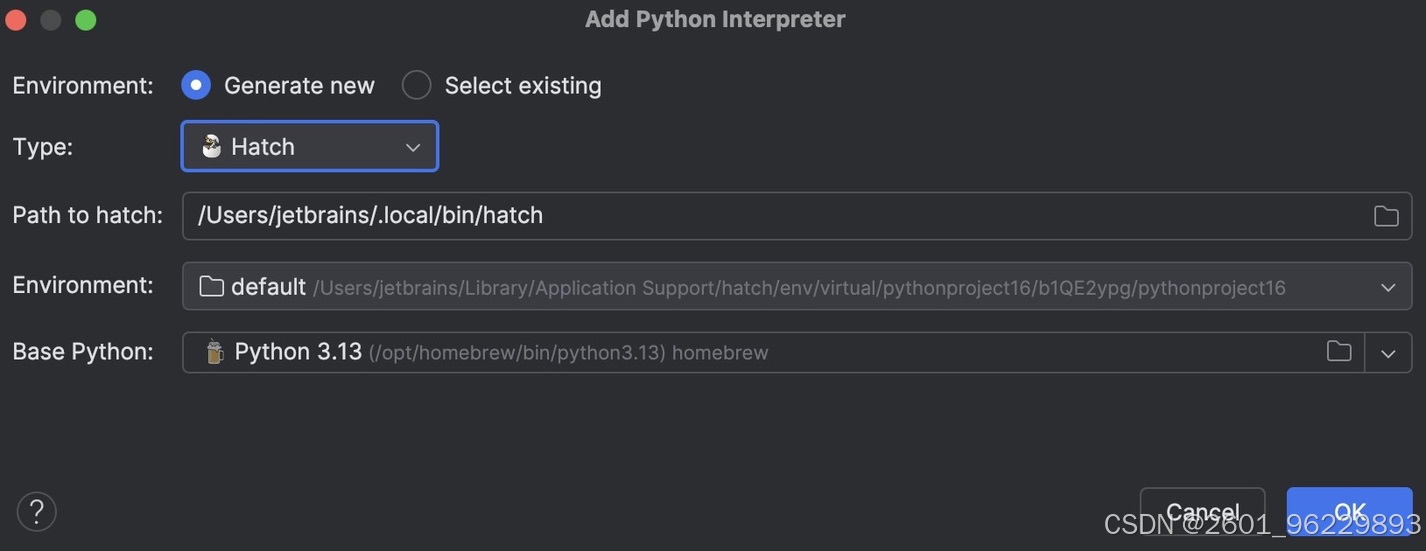Expand the hatch Environment dropdown arrow

tap(1388, 287)
